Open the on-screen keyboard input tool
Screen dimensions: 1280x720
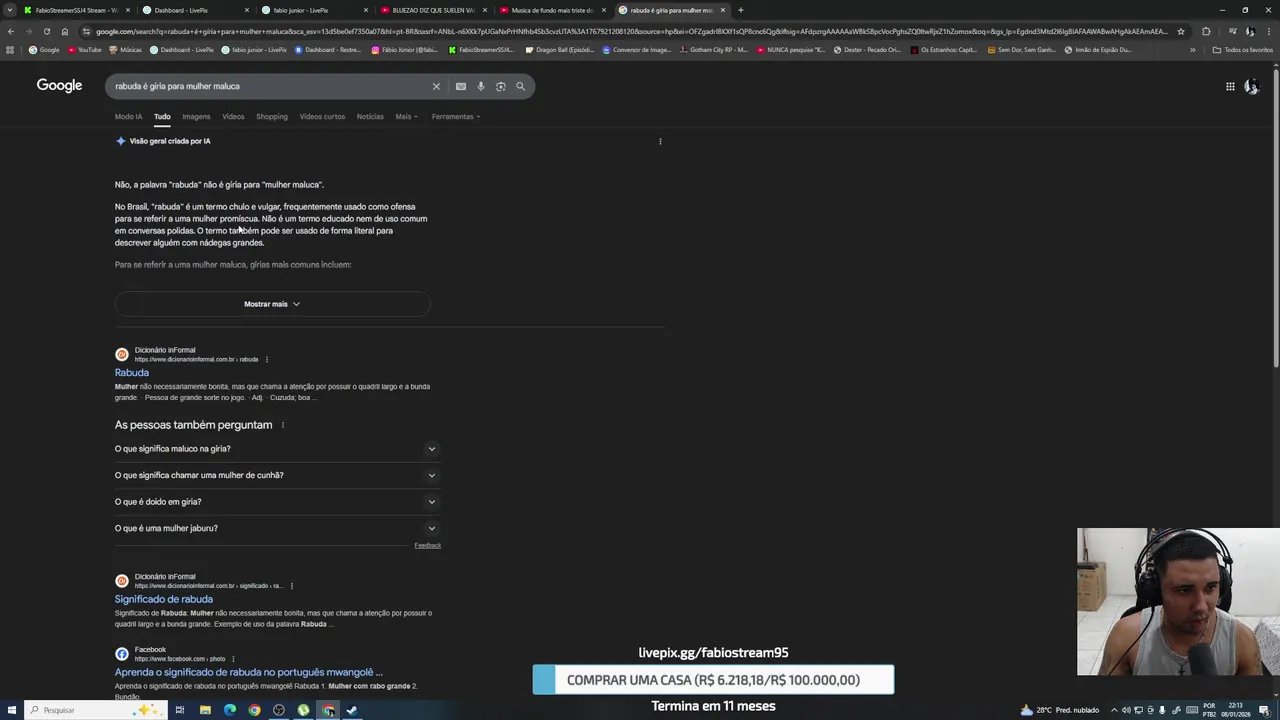(x=461, y=86)
